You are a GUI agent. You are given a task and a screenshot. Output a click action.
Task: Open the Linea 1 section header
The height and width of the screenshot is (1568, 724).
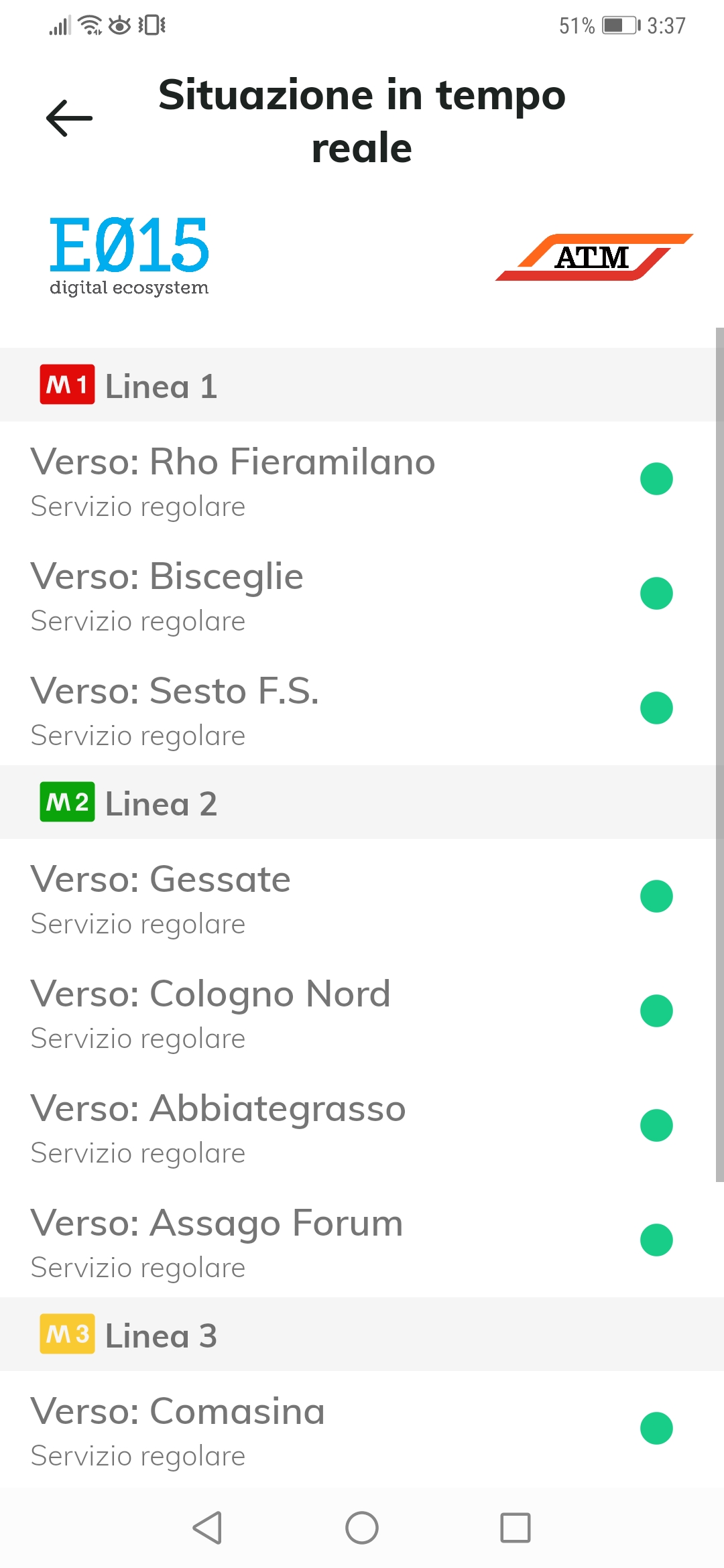(x=362, y=385)
